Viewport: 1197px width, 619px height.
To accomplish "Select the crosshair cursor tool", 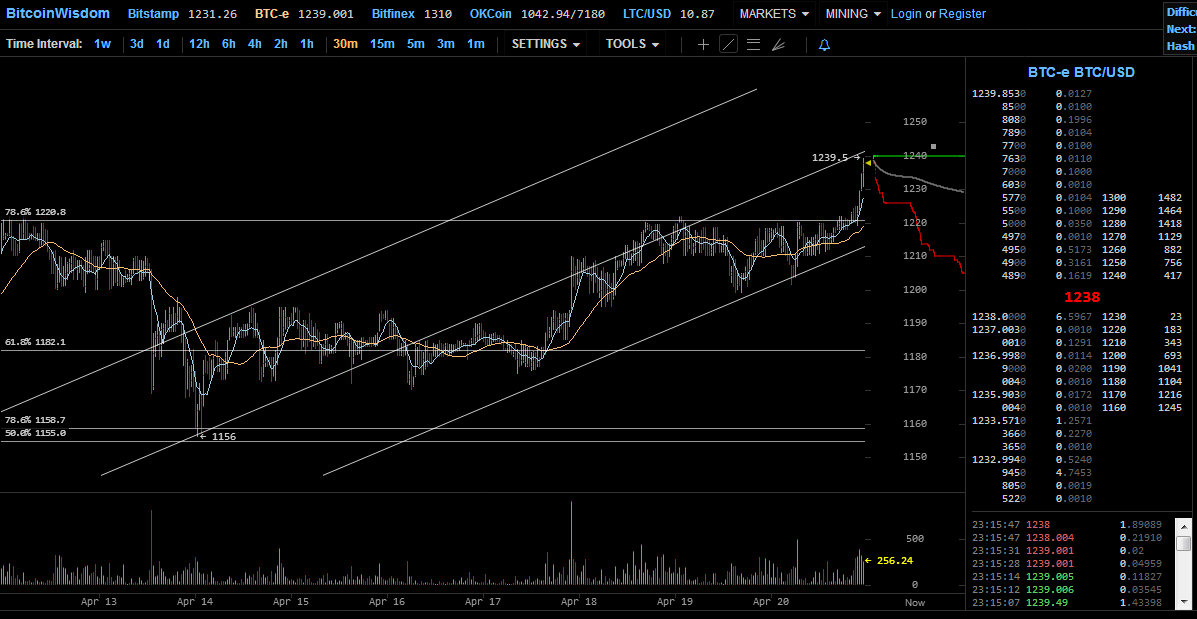I will (703, 44).
